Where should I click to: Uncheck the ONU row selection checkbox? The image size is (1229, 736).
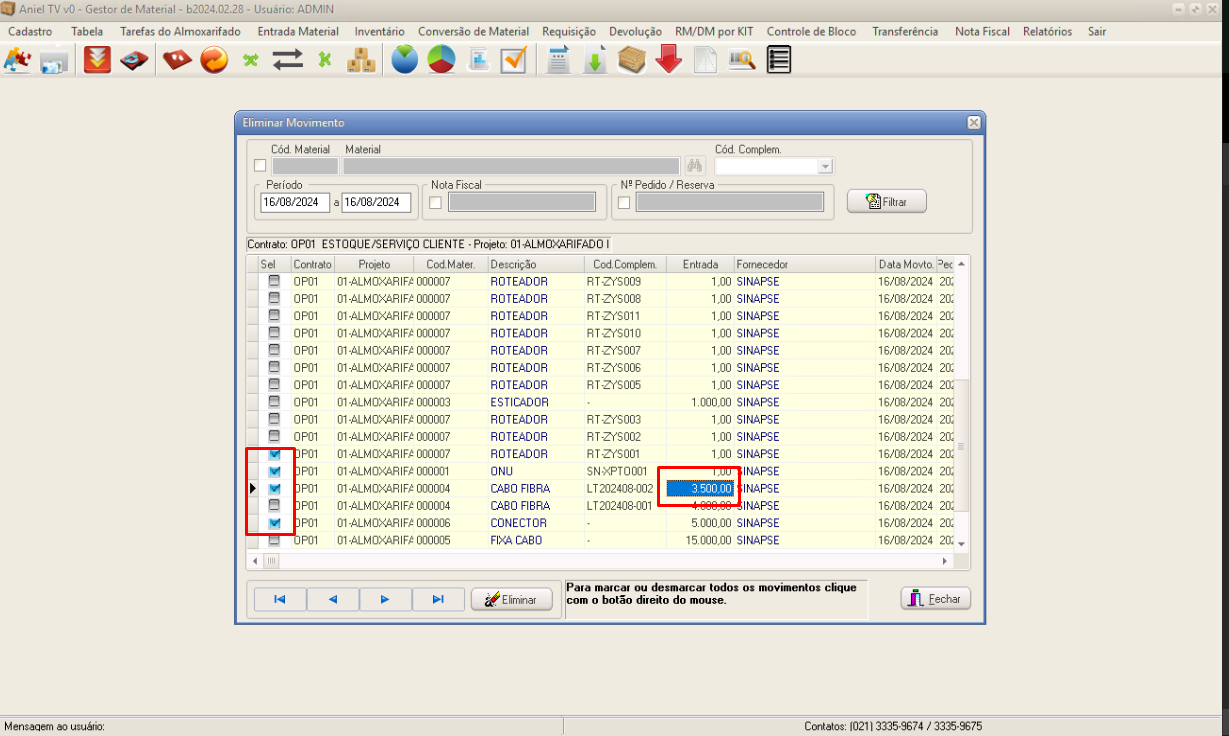click(x=274, y=471)
